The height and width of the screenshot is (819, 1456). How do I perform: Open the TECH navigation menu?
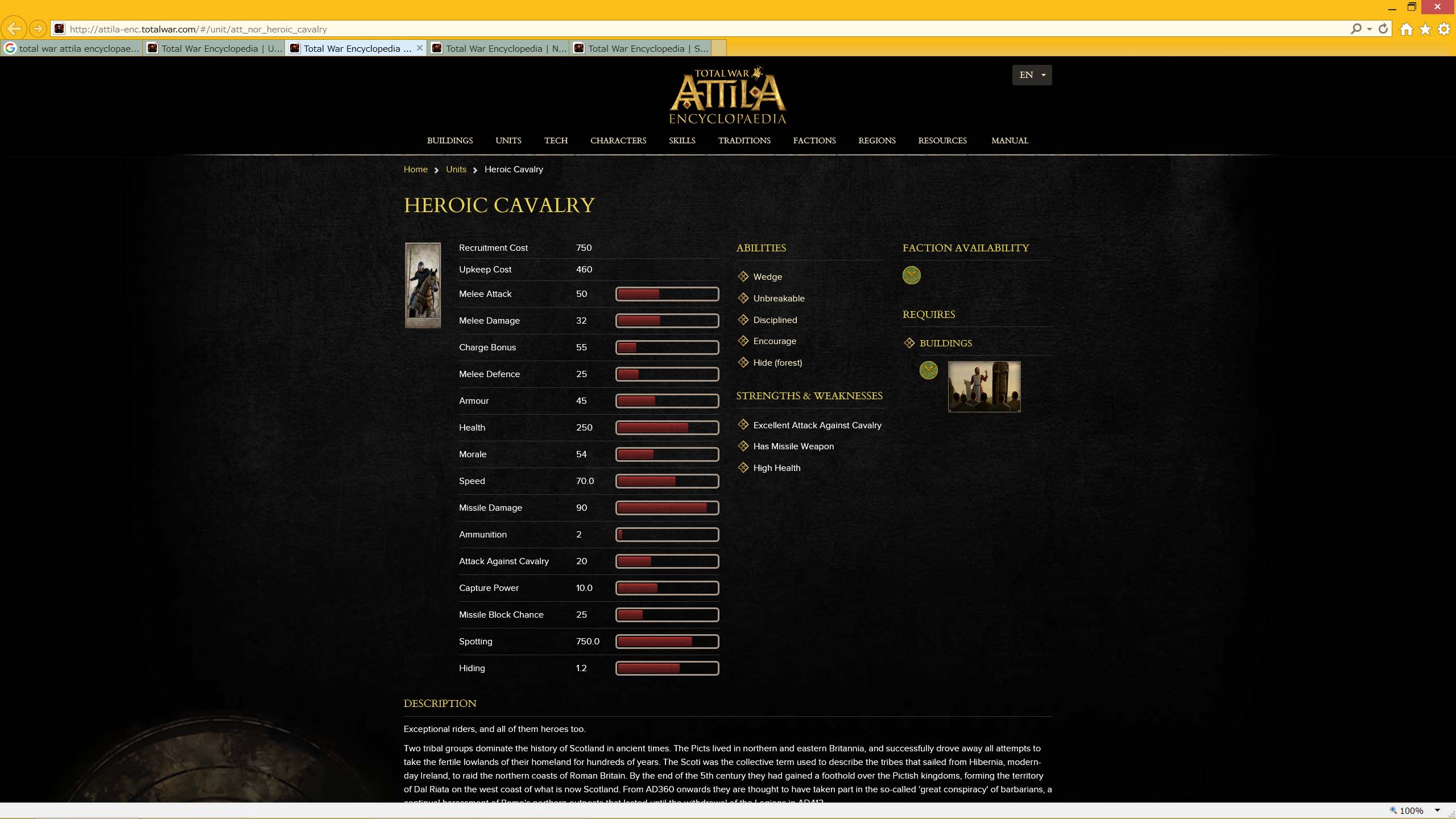(x=556, y=140)
